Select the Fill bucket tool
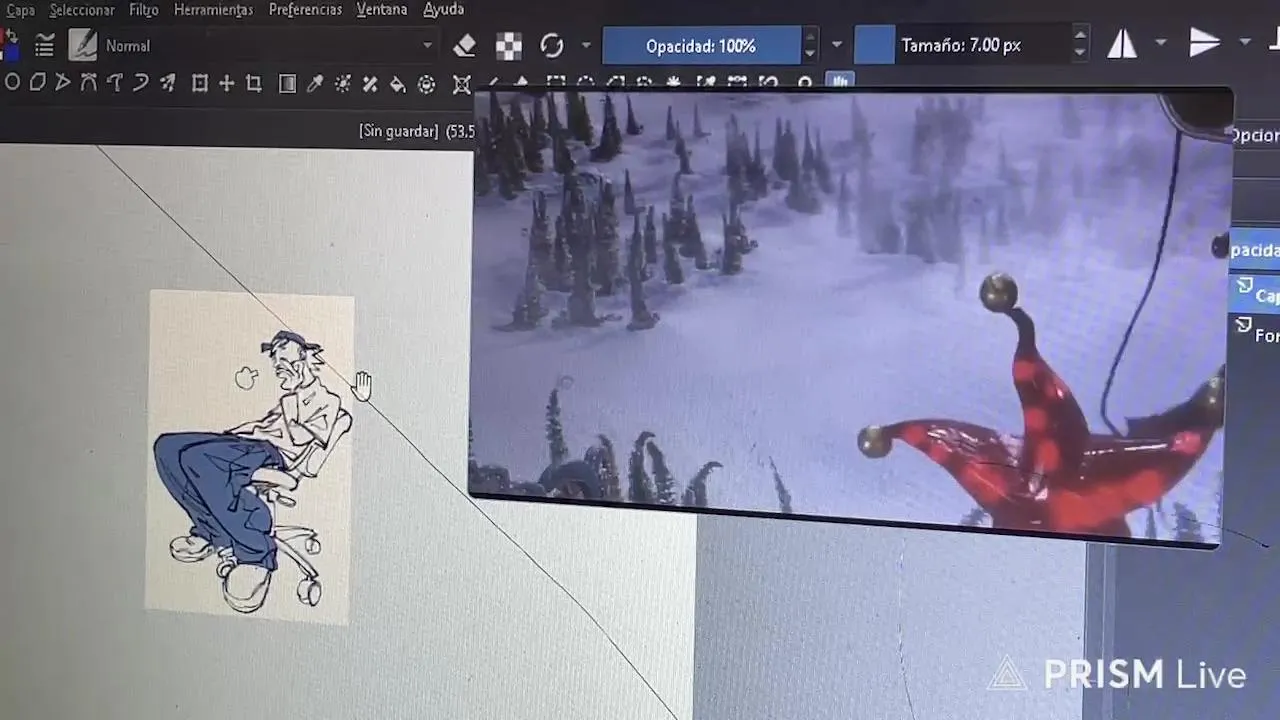Viewport: 1280px width, 720px height. tap(398, 84)
